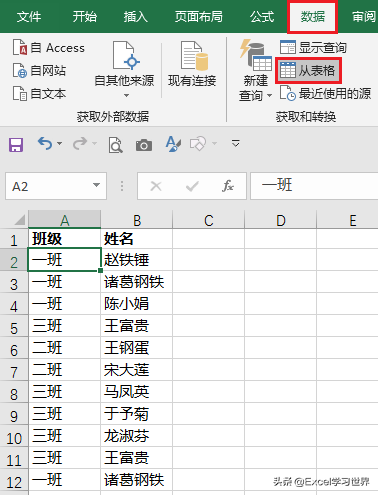Select column D header

click(x=281, y=220)
